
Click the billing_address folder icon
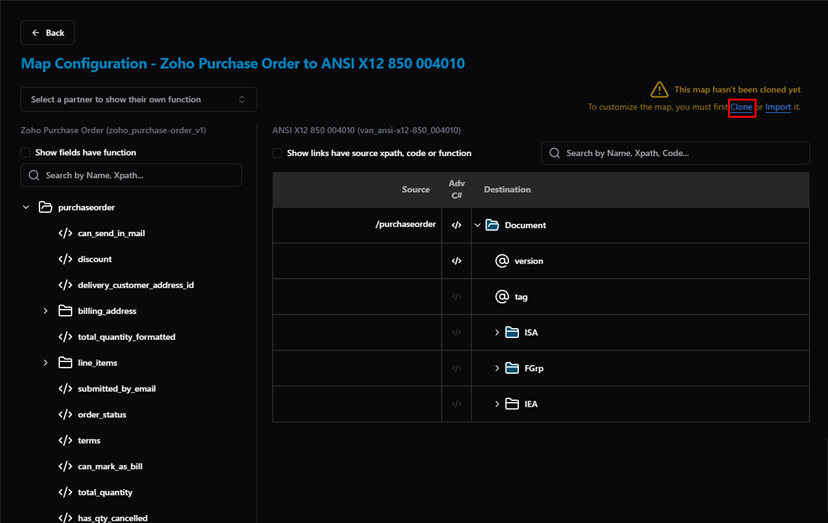pyautogui.click(x=65, y=311)
